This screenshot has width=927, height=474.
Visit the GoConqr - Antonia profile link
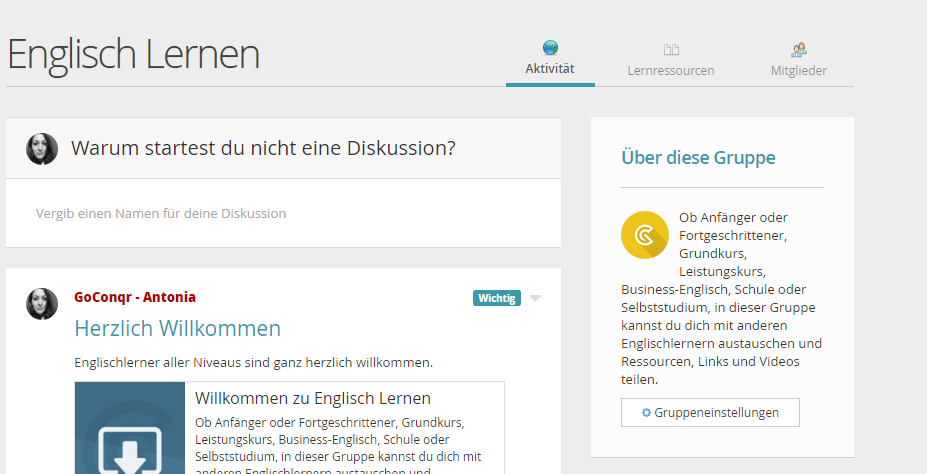pos(135,297)
